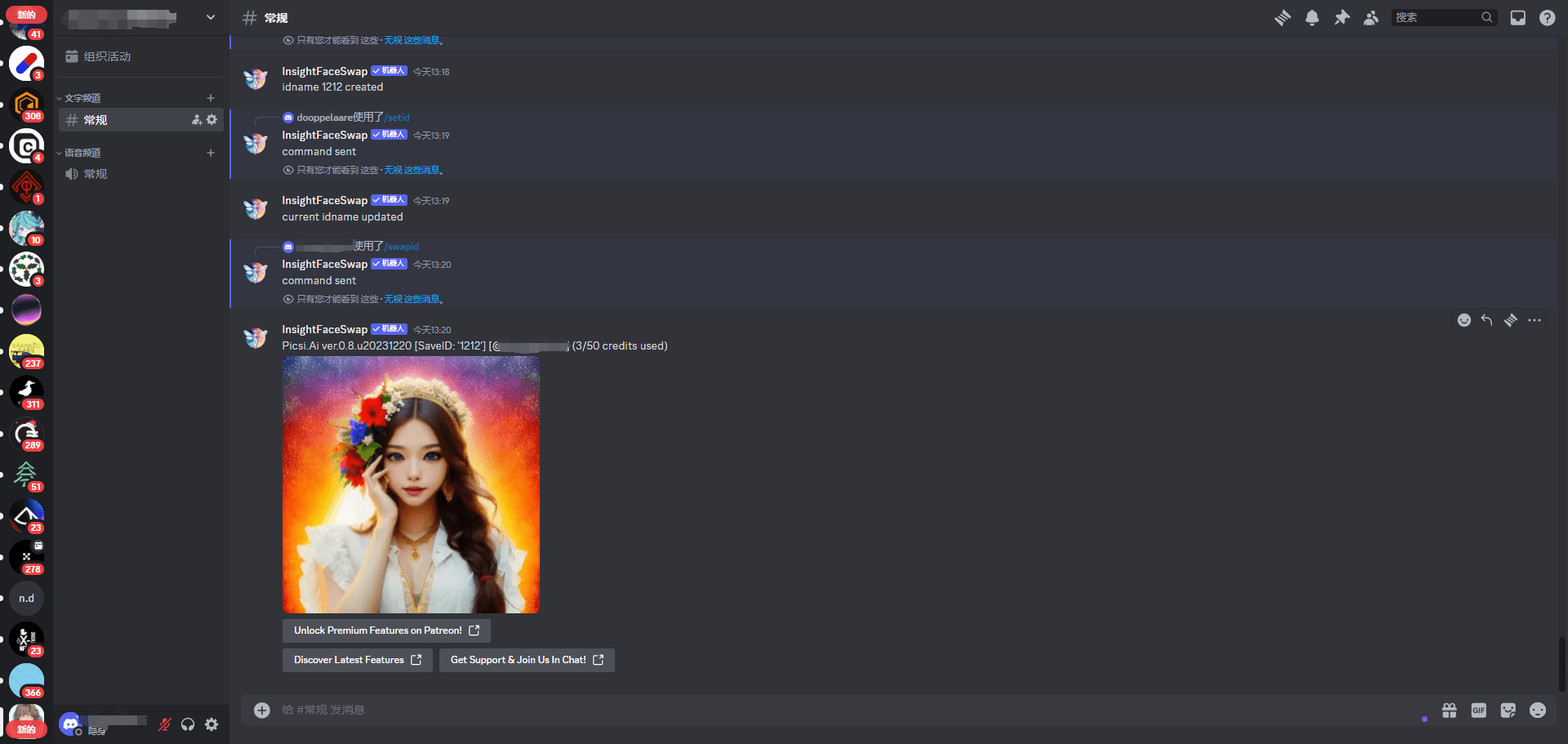Toggle microphone mute in the user panel

point(164,724)
